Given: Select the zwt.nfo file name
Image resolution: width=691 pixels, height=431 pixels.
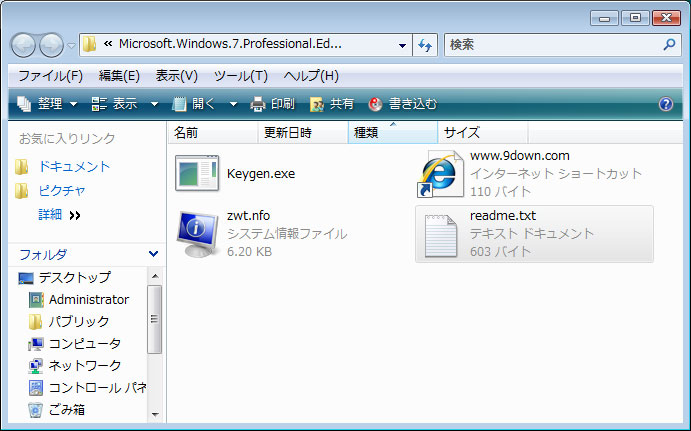Looking at the screenshot, I should pos(248,216).
